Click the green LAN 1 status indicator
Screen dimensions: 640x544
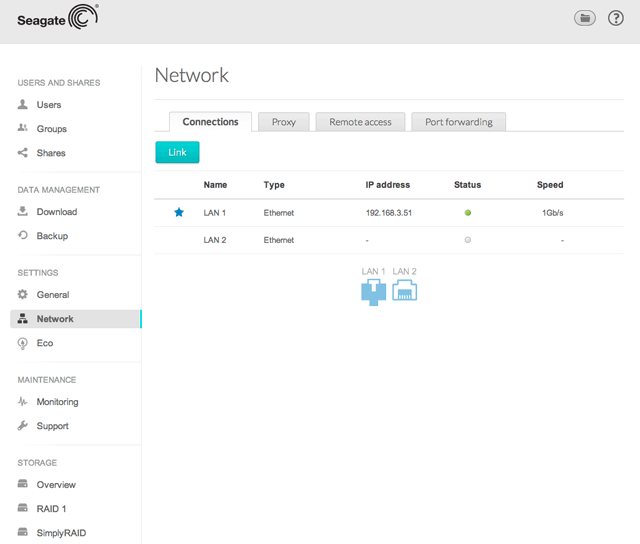point(467,213)
